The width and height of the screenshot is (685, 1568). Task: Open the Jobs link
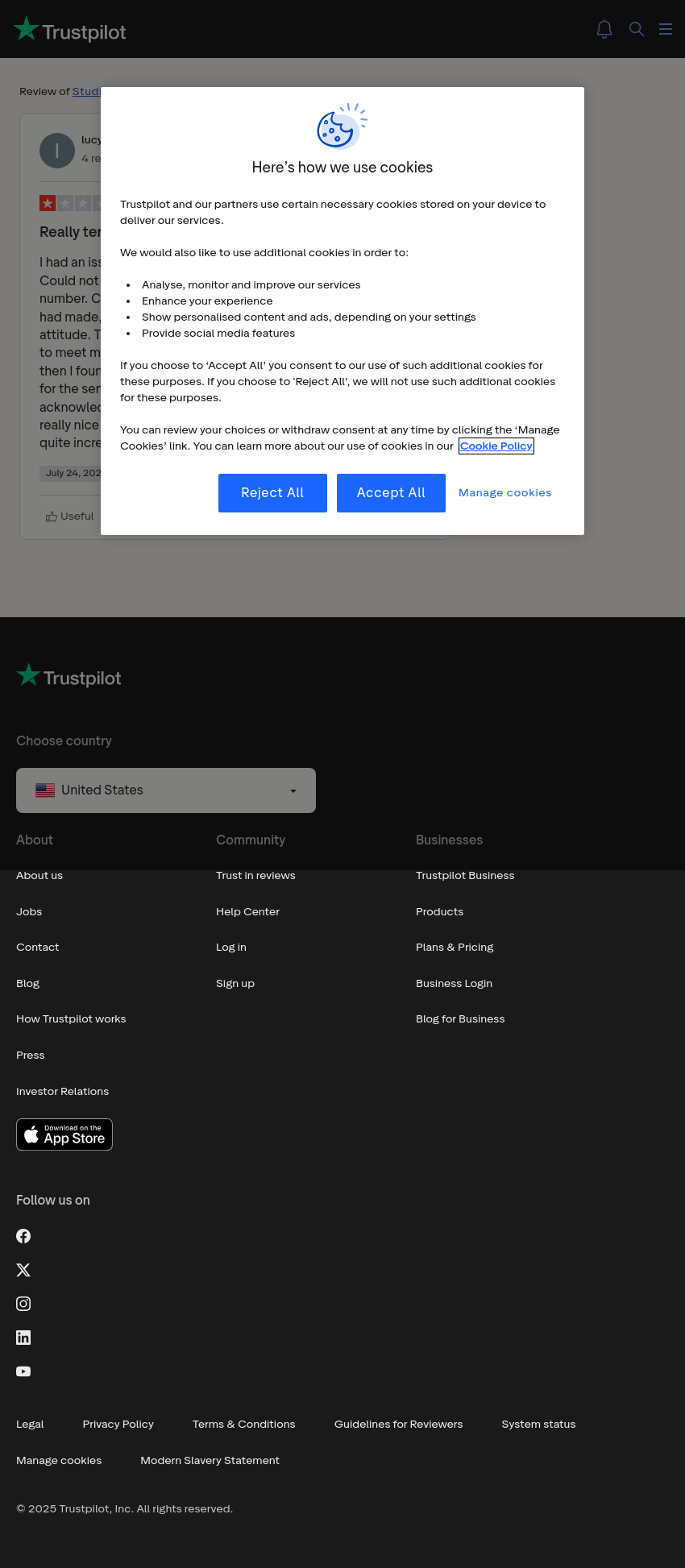tap(29, 912)
